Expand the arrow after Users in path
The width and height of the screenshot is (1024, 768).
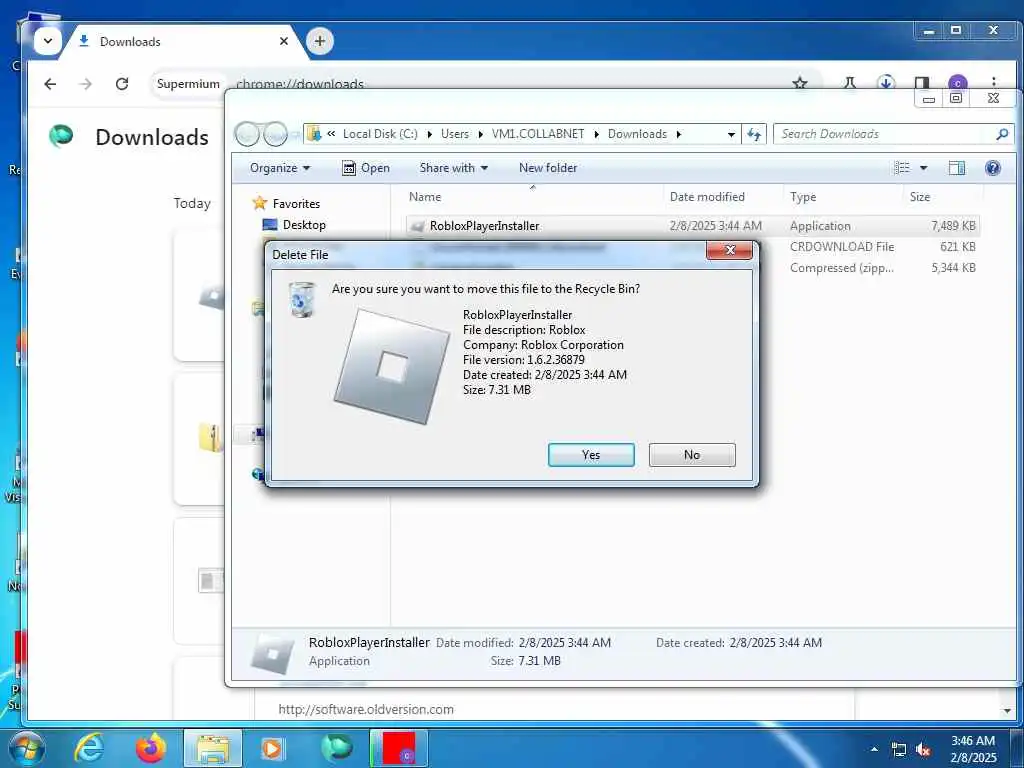coord(480,134)
